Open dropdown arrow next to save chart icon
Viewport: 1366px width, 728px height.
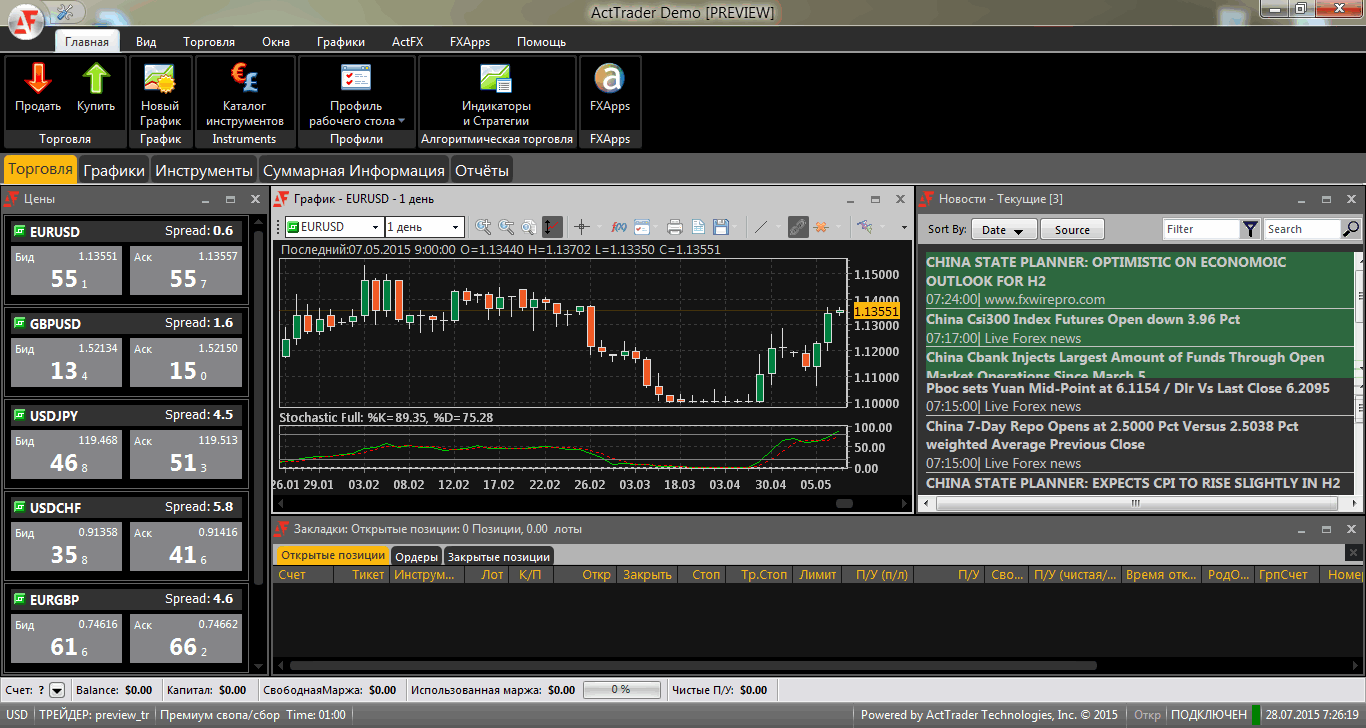click(735, 227)
